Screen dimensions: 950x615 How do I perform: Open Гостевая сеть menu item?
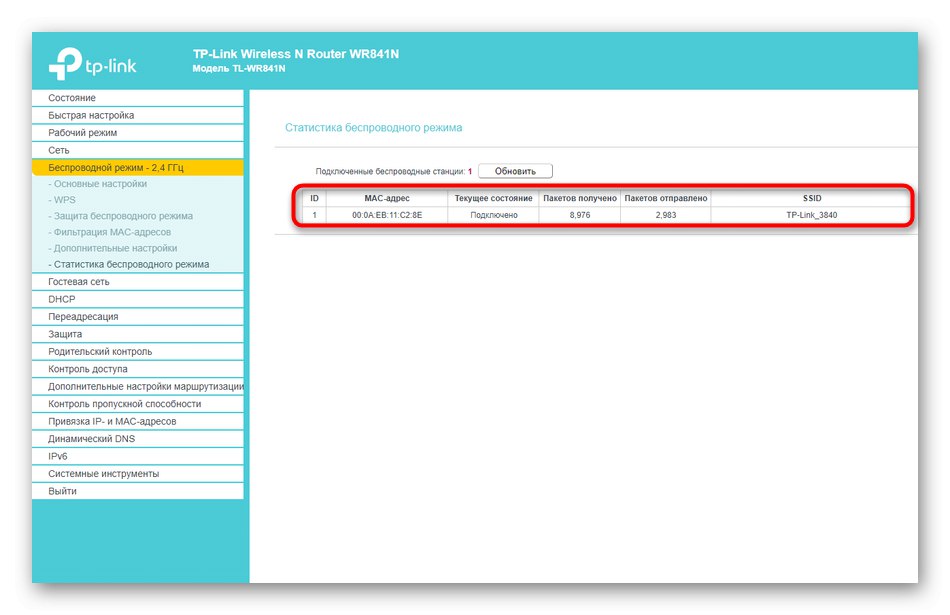pos(138,282)
